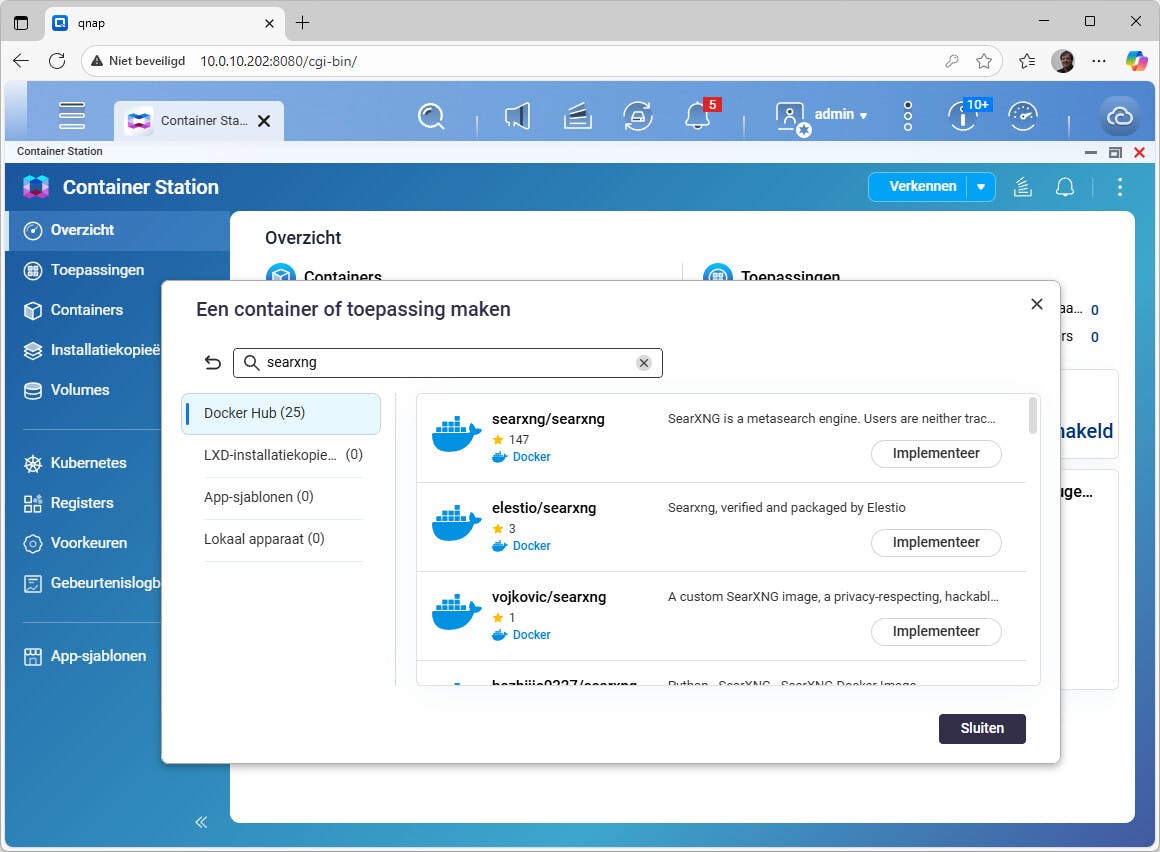Viewport: 1160px width, 852px height.
Task: Open Gebeurtenislogboek in sidebar
Action: pyautogui.click(x=84, y=583)
